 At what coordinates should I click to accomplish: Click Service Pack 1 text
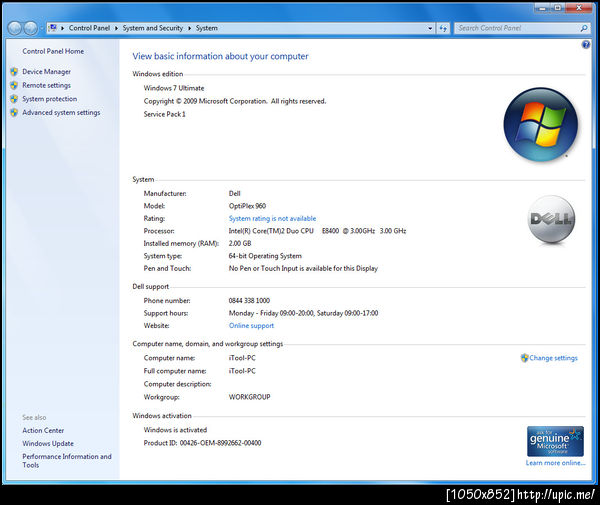tap(165, 114)
